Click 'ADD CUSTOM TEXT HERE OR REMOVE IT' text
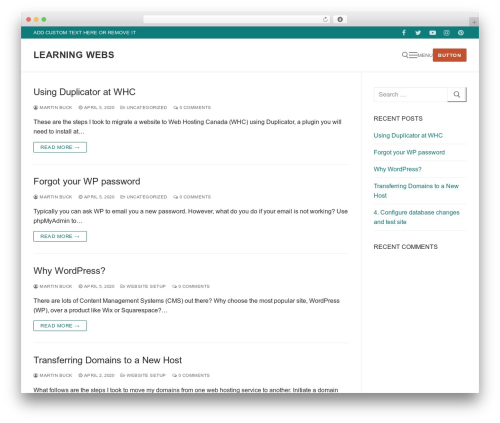Viewport: 500px width, 423px height. pos(84,33)
